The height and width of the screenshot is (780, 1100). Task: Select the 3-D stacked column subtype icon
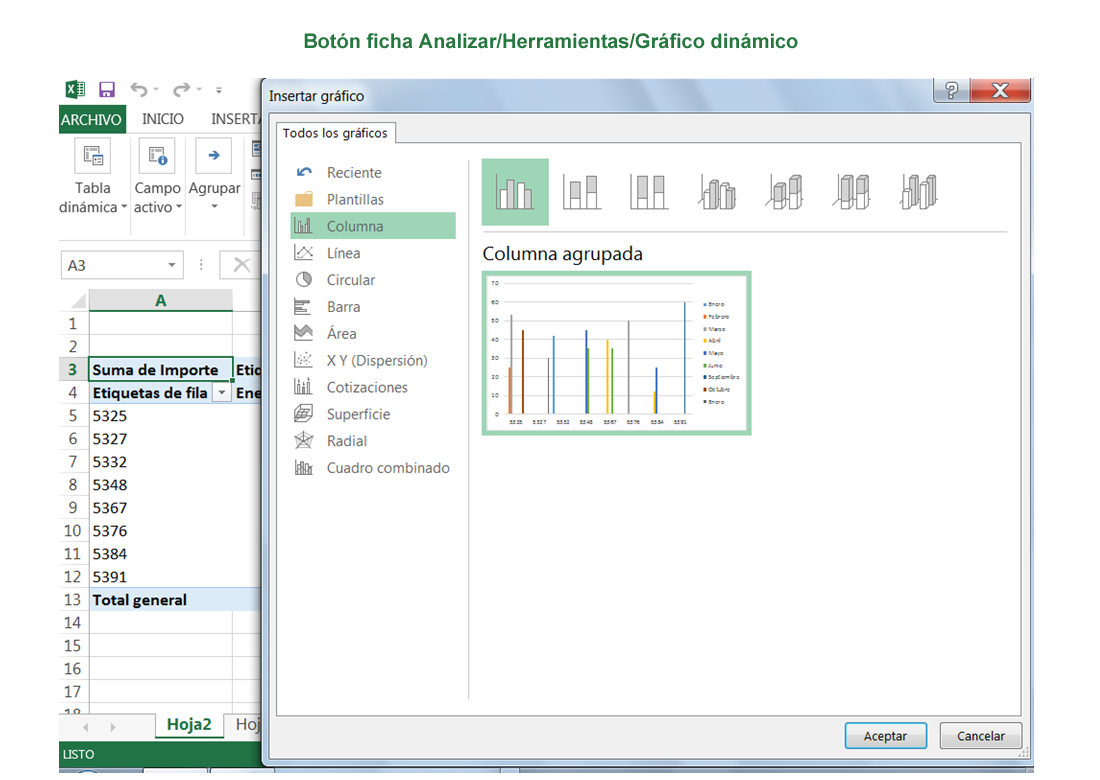click(x=784, y=192)
